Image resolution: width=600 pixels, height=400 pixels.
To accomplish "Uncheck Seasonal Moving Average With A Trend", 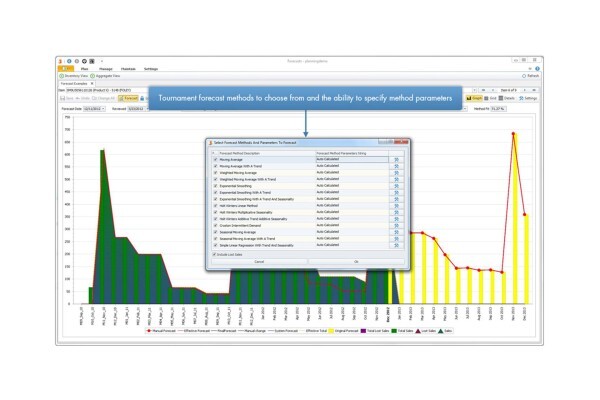I will point(215,238).
